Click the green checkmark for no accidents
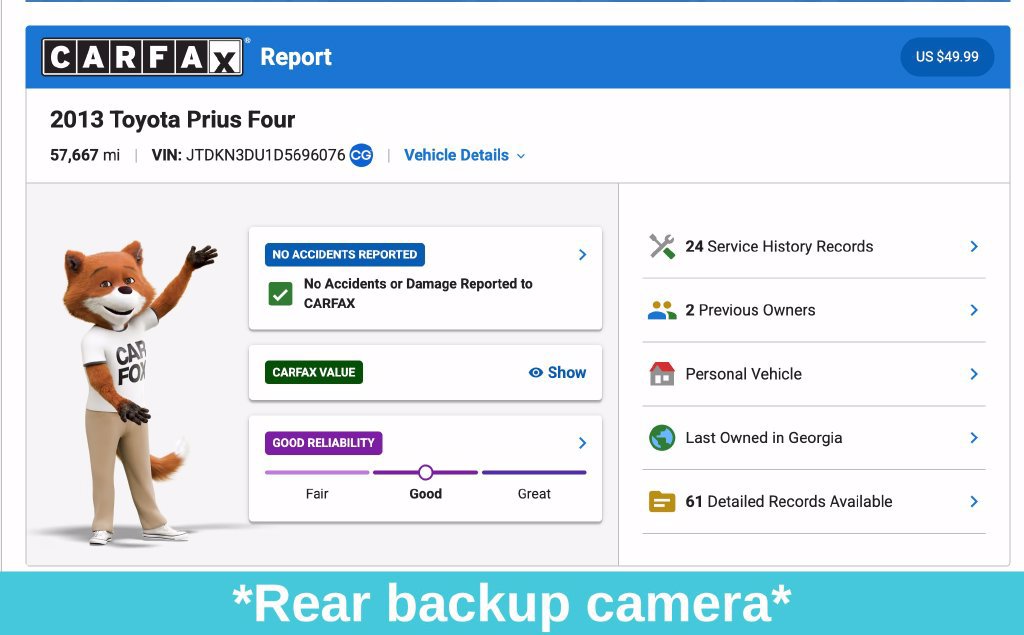 click(280, 294)
